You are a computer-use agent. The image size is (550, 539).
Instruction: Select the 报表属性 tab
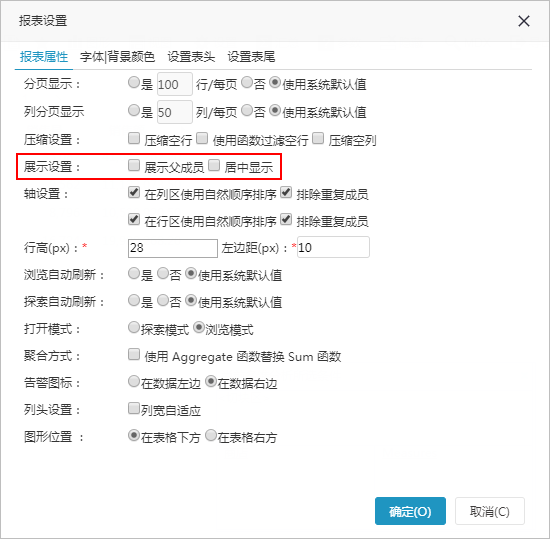click(x=44, y=56)
